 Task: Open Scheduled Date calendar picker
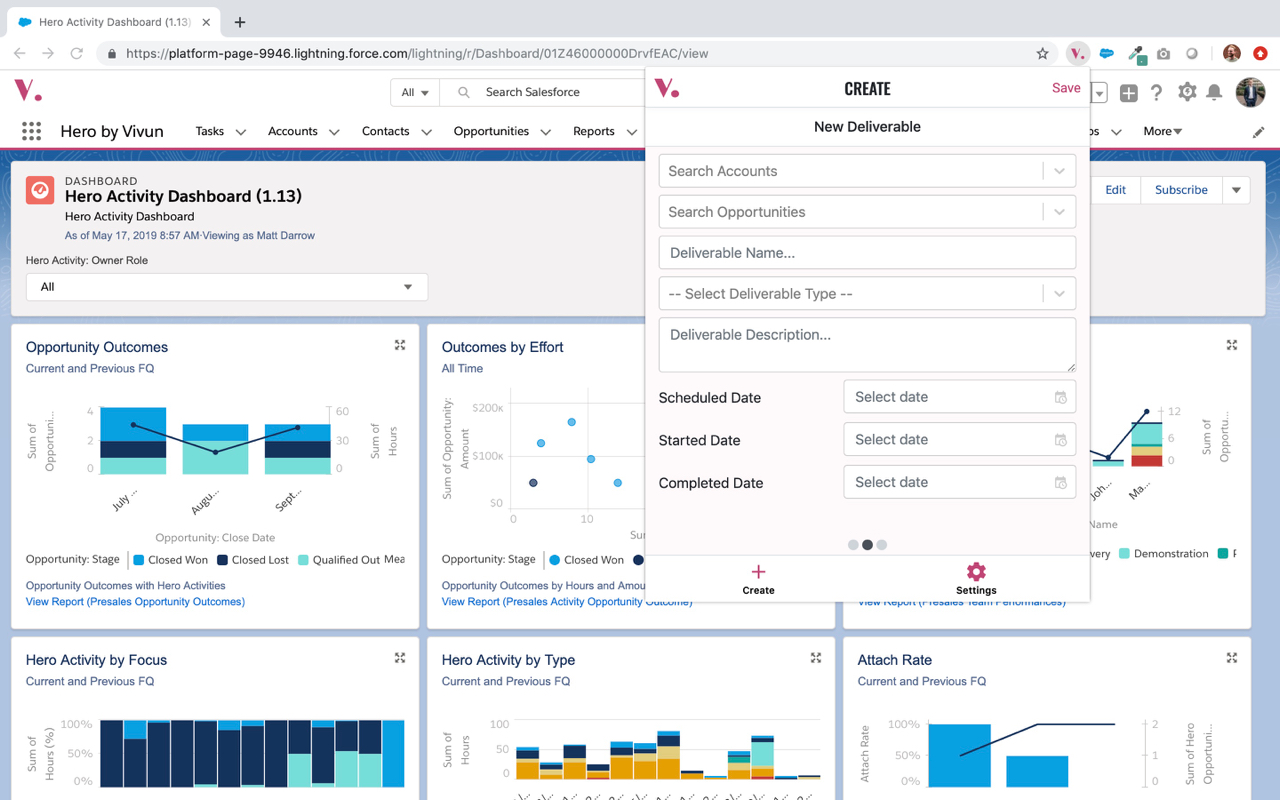[x=1061, y=397]
